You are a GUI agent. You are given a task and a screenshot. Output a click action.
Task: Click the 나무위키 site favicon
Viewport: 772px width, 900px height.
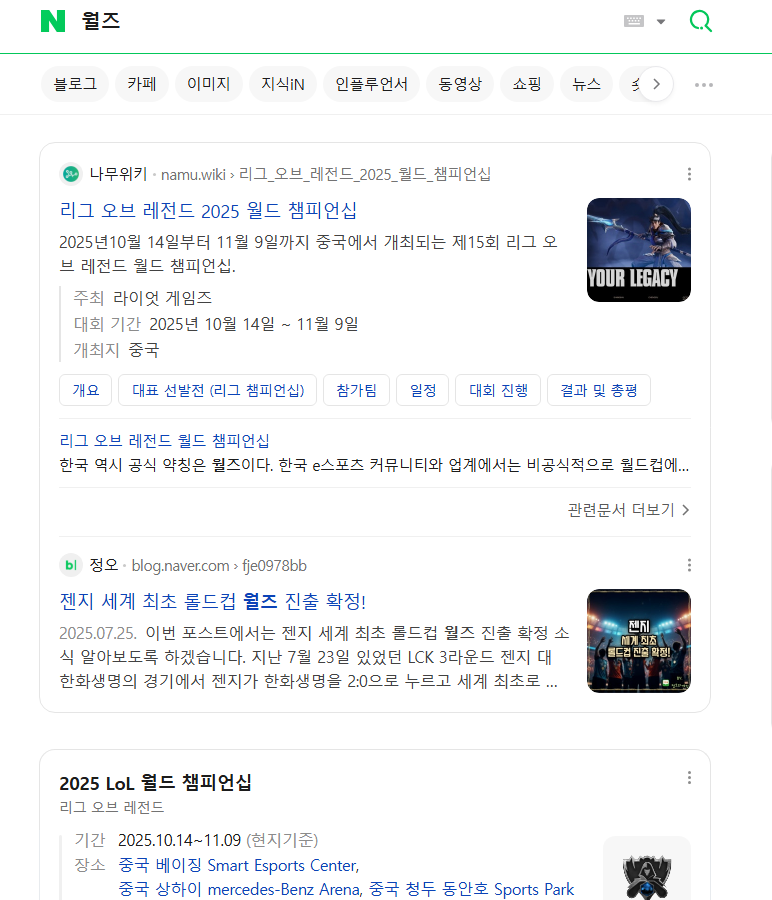click(x=71, y=174)
